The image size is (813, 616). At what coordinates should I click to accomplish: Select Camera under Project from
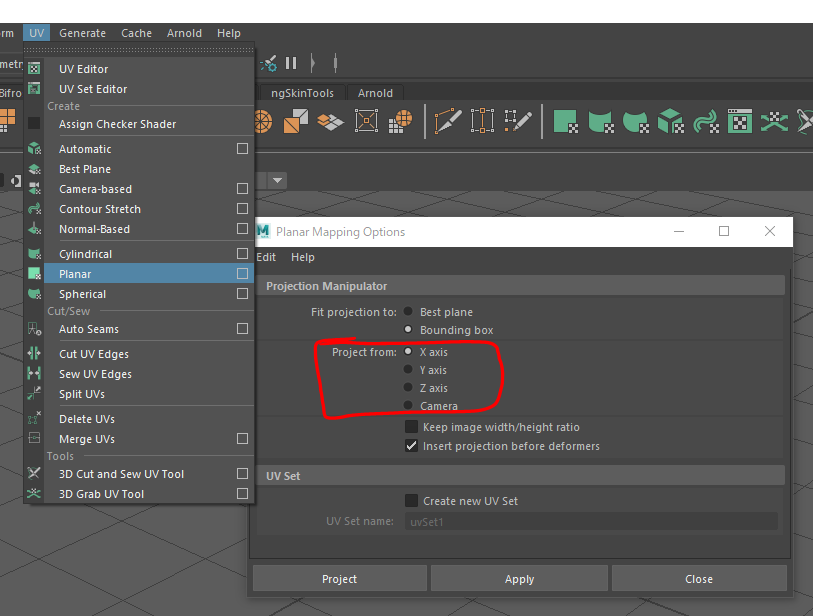(408, 405)
